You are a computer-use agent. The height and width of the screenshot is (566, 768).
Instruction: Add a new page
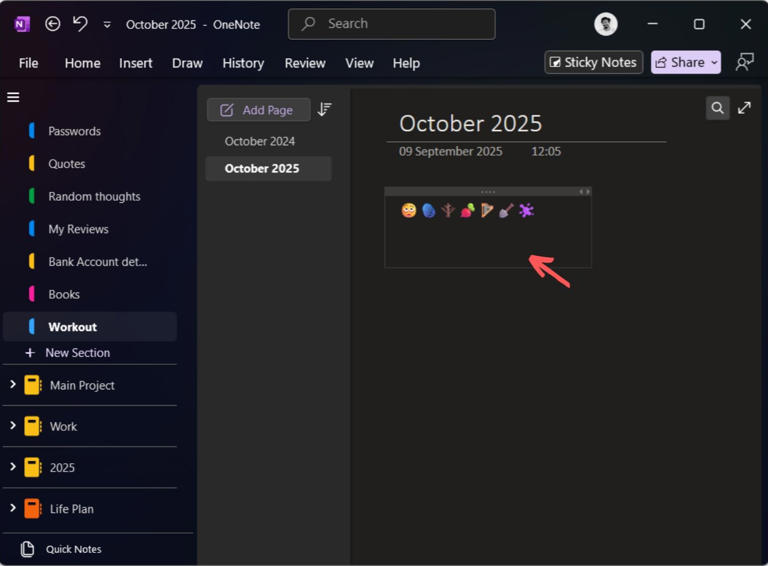click(258, 110)
